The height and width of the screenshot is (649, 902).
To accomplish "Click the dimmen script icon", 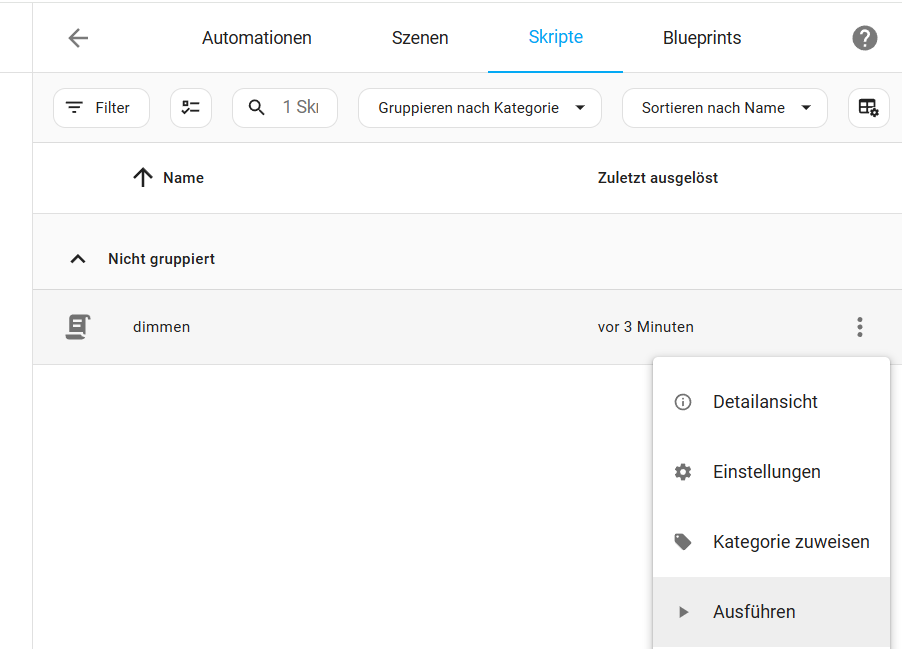I will coord(78,327).
